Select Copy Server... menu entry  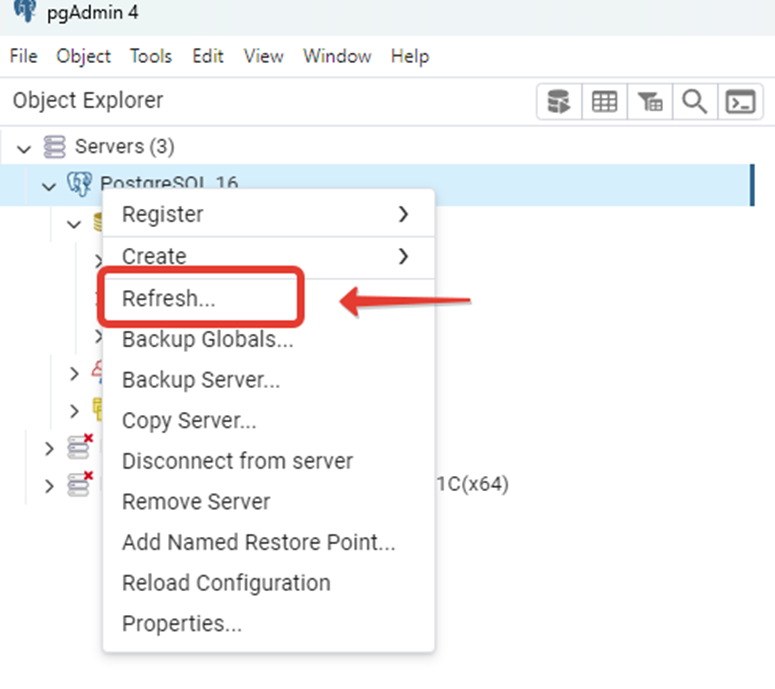coord(268,421)
